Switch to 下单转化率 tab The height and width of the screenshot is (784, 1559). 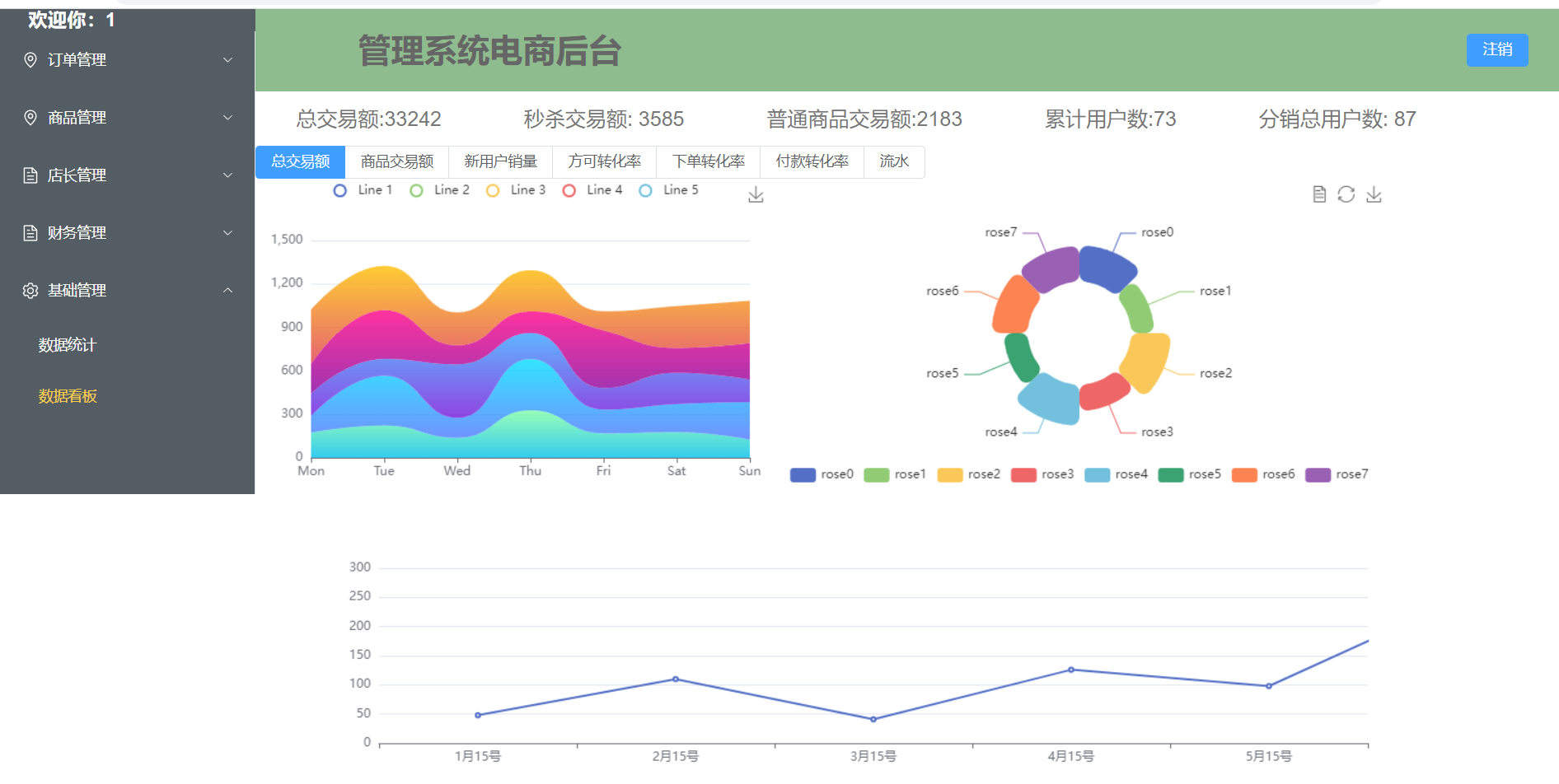(709, 161)
